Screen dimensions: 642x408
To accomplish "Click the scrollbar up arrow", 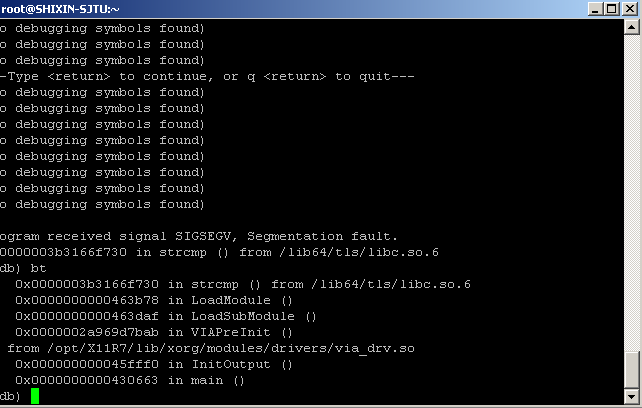I will pyautogui.click(x=633, y=27).
